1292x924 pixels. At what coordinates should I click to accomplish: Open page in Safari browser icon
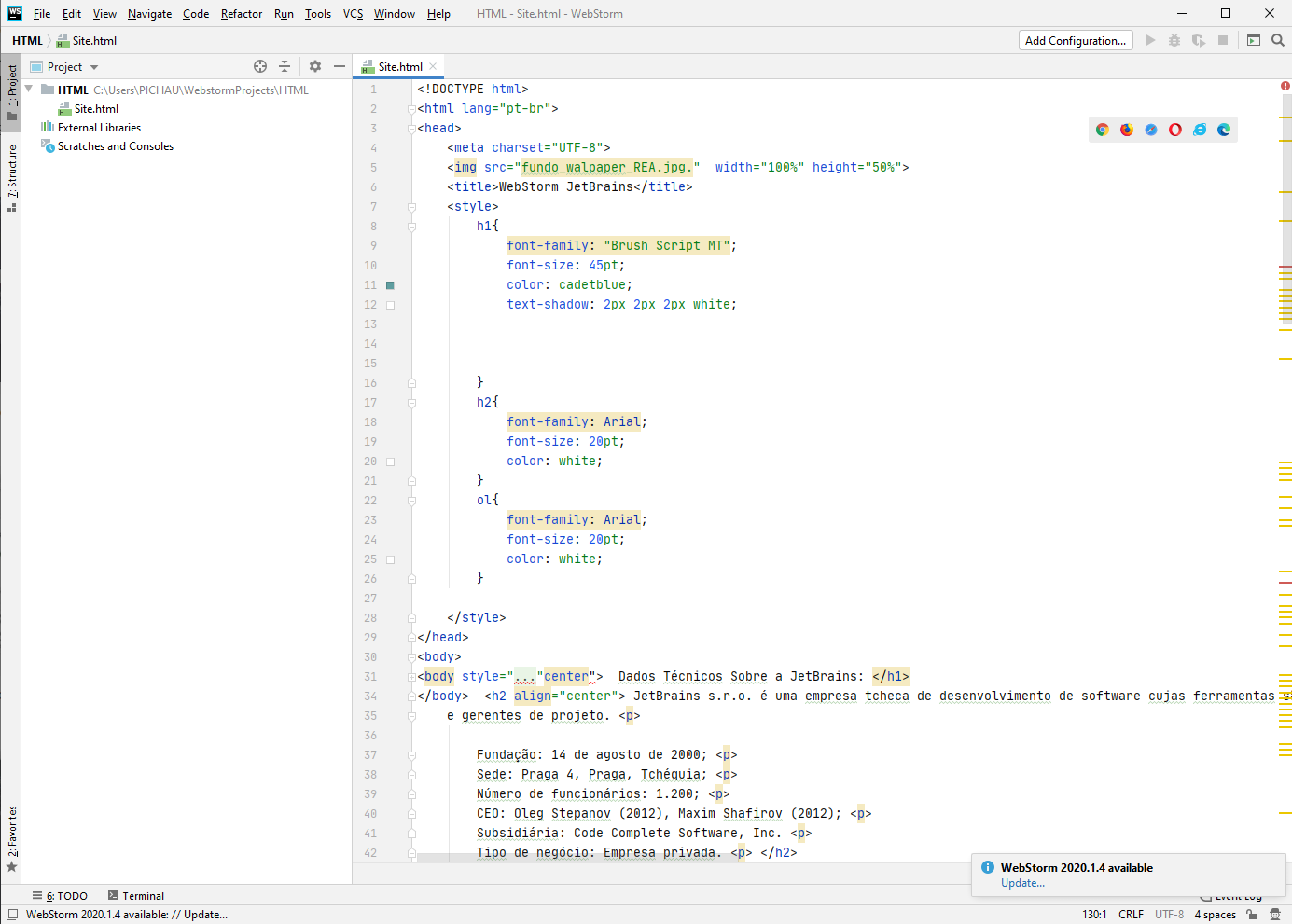[x=1151, y=130]
